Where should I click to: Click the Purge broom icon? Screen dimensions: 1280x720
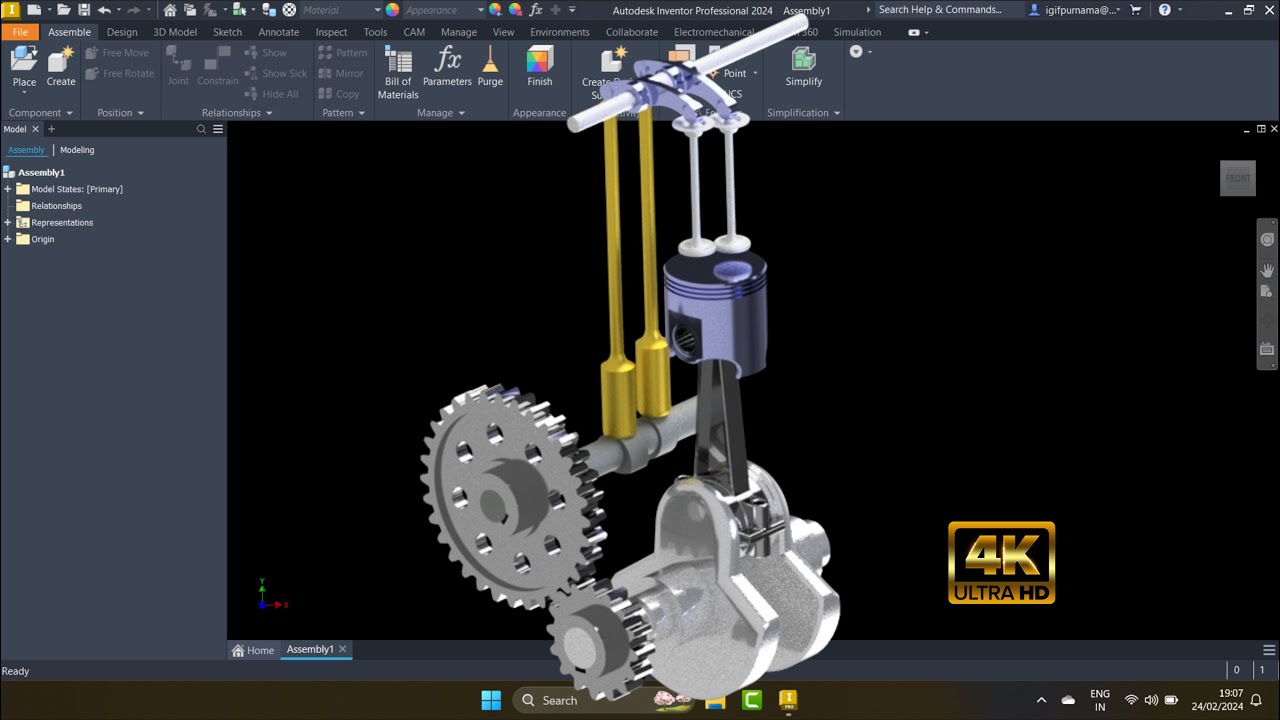490,60
